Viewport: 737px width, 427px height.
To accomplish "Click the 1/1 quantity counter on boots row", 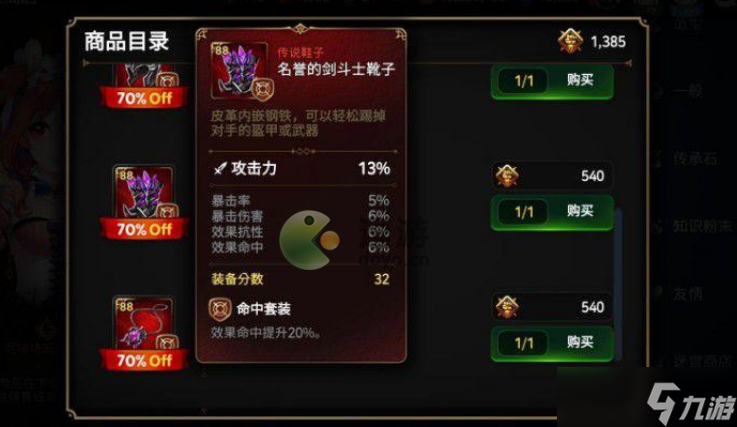I will pyautogui.click(x=524, y=212).
